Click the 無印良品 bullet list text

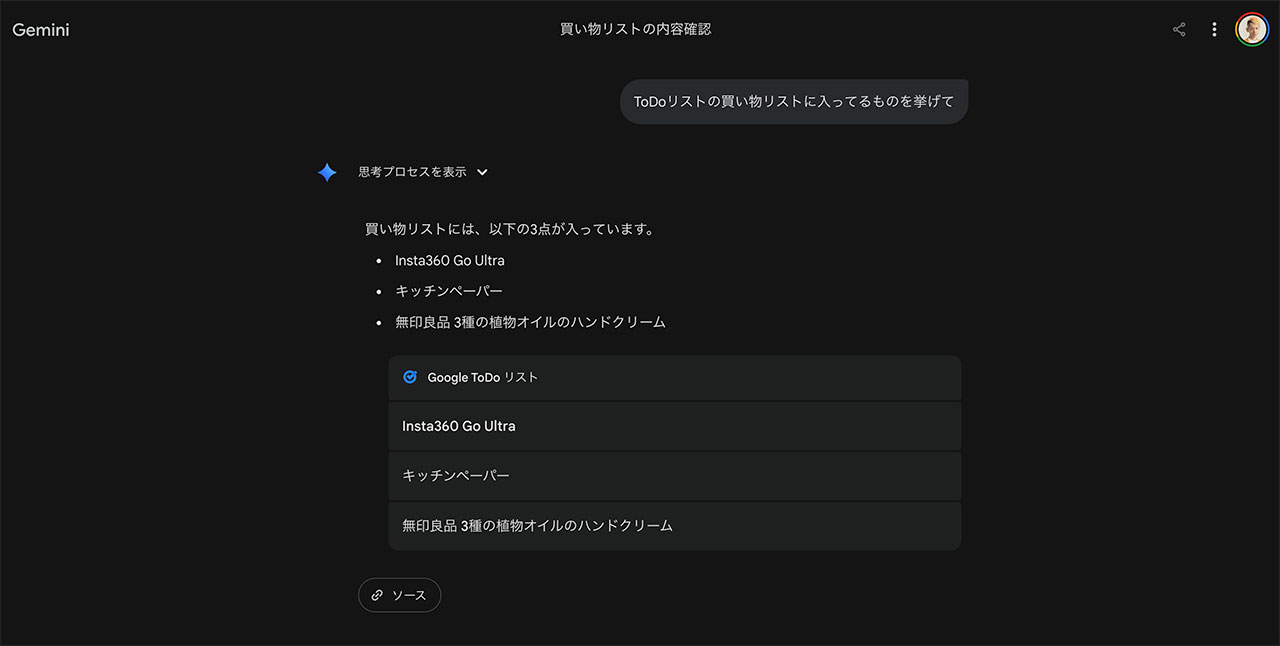pos(530,322)
